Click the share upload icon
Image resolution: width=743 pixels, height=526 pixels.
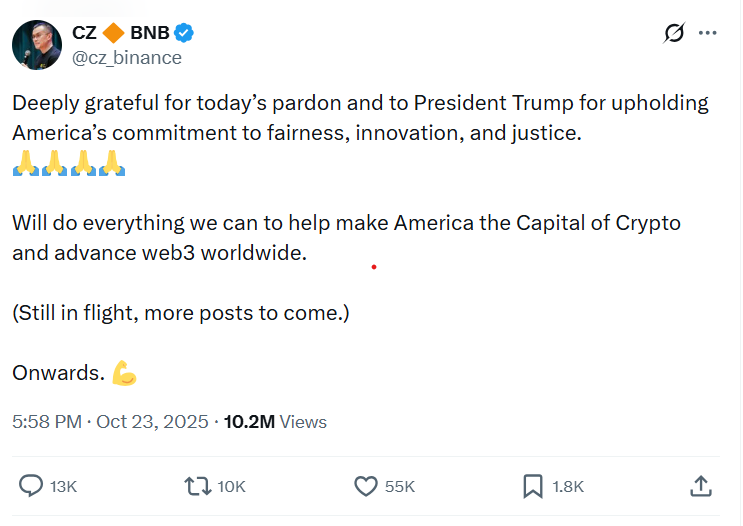point(701,486)
